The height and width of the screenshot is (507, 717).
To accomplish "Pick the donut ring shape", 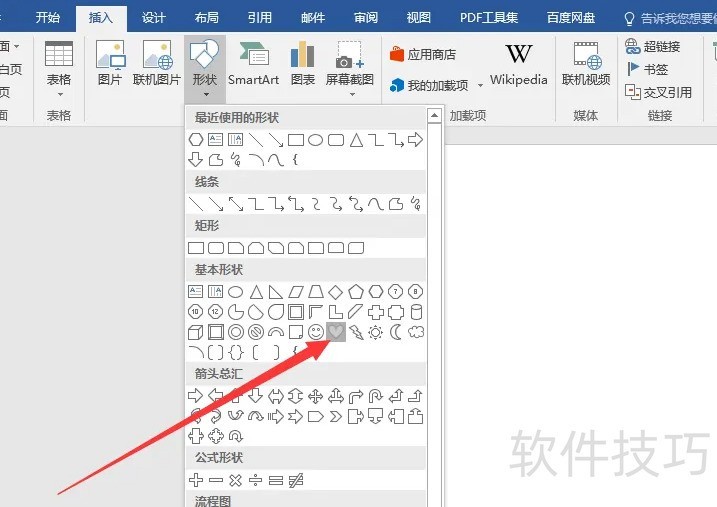I will click(236, 332).
